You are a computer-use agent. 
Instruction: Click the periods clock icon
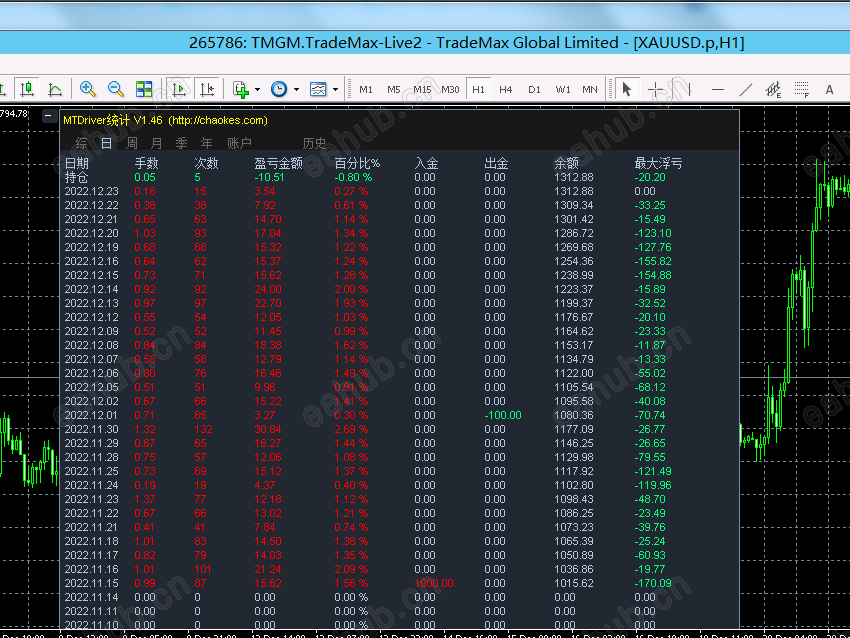point(279,88)
